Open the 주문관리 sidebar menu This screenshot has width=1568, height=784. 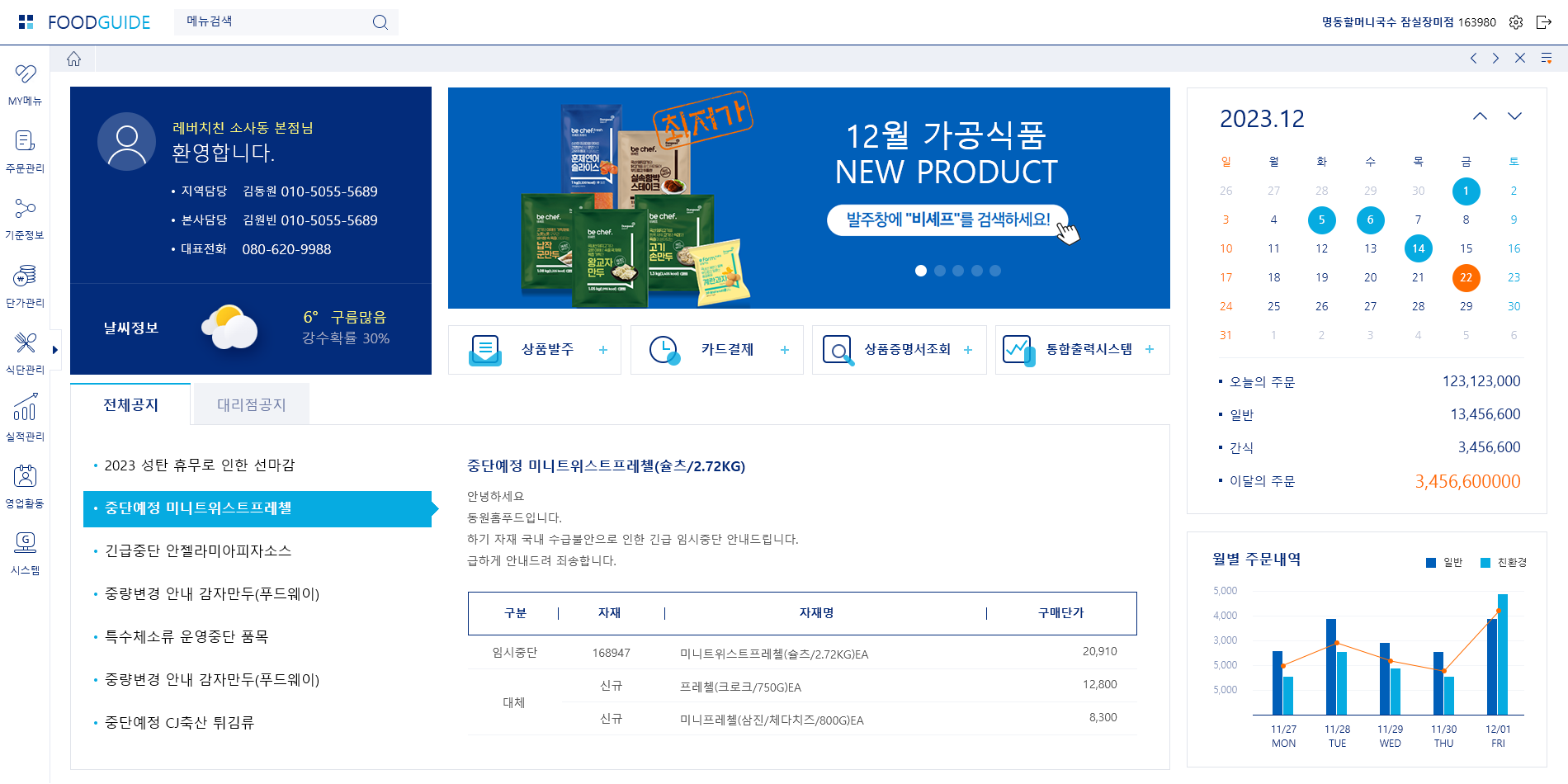click(25, 152)
